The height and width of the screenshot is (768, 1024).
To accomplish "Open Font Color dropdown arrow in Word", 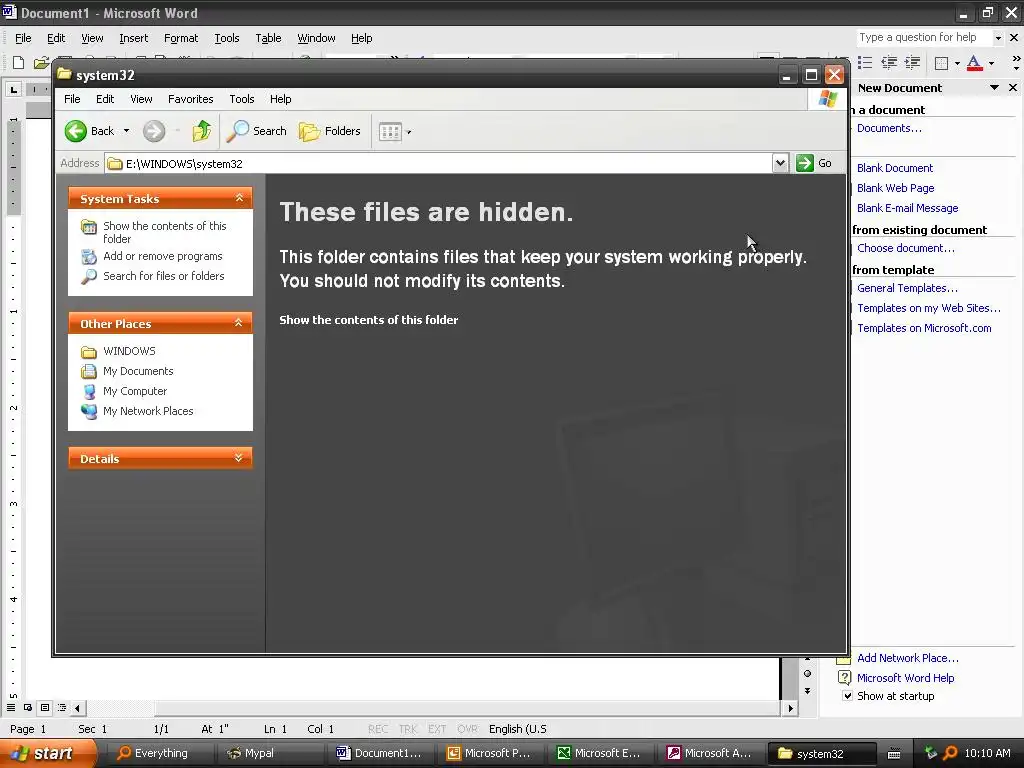I will 991,63.
